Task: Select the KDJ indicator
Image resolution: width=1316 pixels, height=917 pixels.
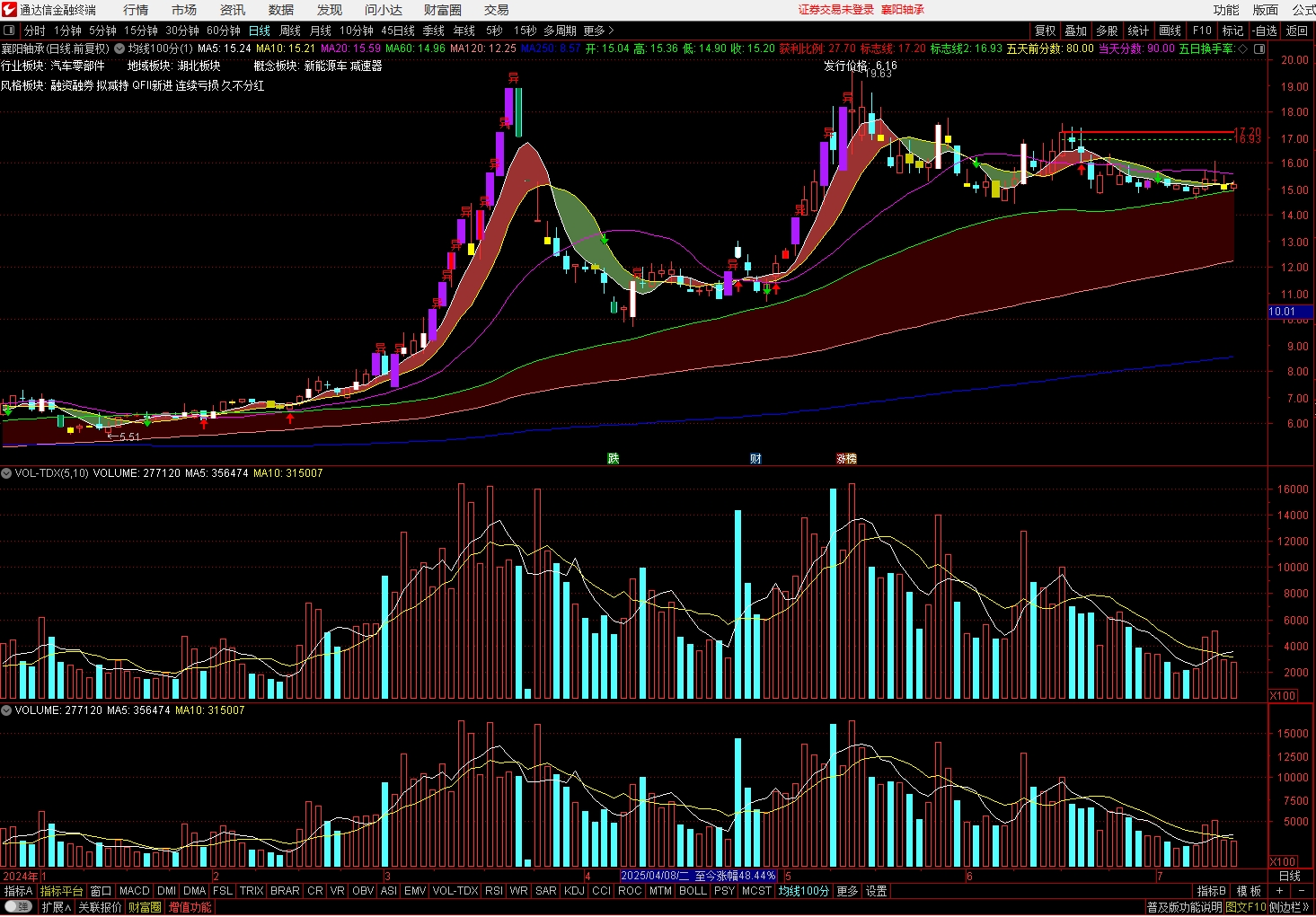Action: (x=573, y=891)
